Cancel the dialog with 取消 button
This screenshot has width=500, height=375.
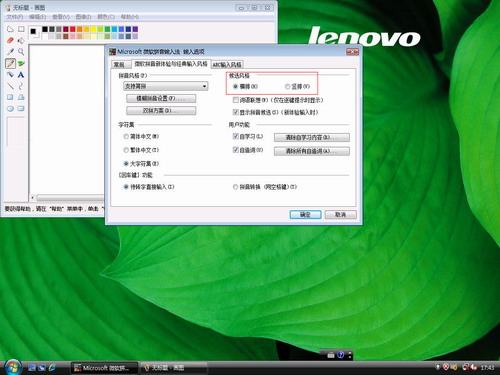[340, 215]
